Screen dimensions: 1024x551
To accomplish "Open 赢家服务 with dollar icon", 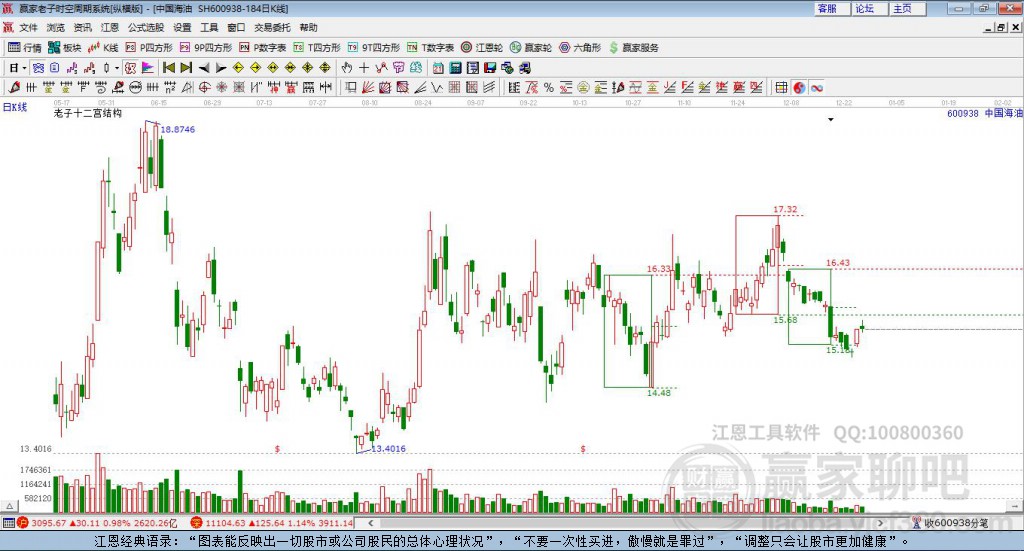I will 633,48.
